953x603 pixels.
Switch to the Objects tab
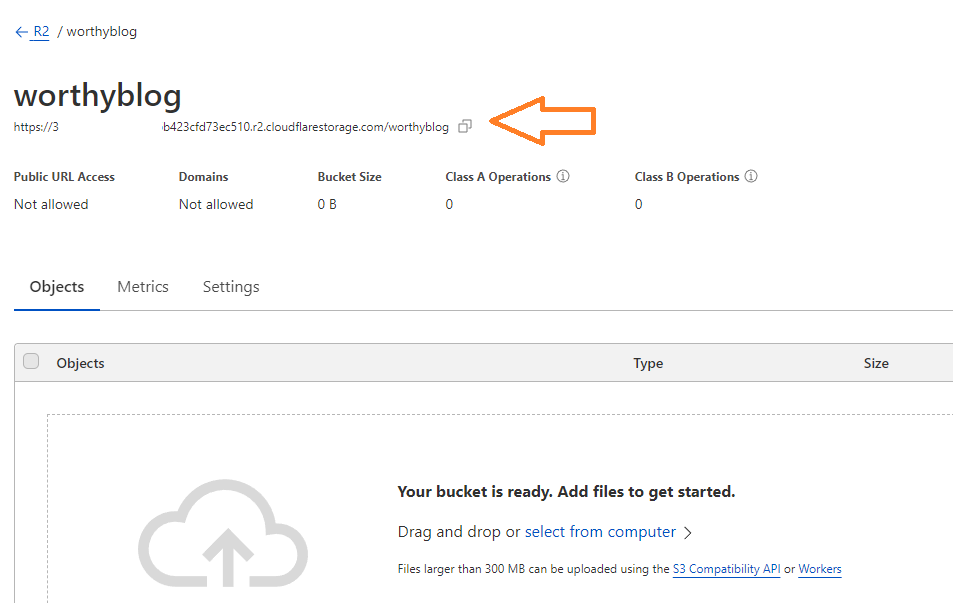57,287
